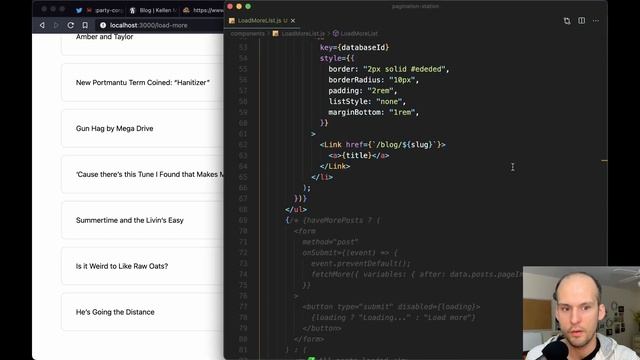640x360 pixels.
Task: Open the 'Amber and Taylor' post
Action: point(104,37)
